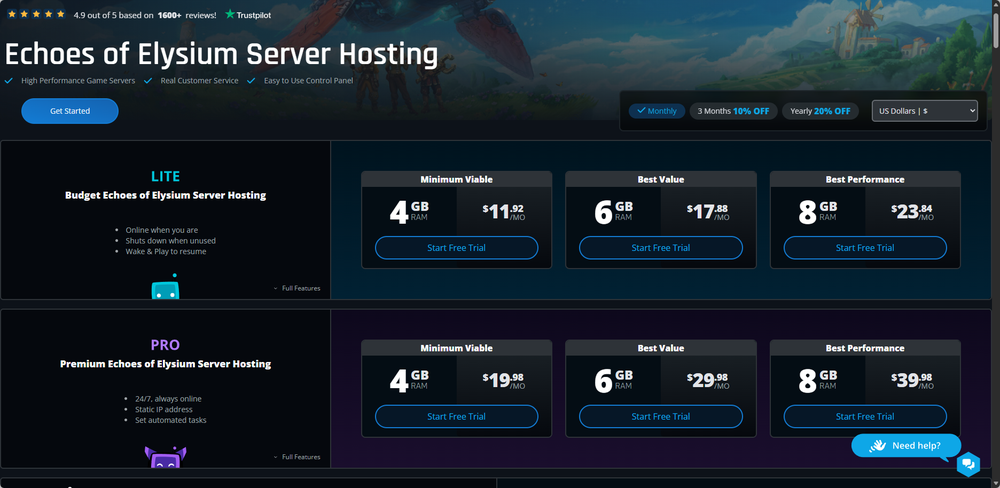Start free trial for PRO 4 GB plan

coord(457,417)
